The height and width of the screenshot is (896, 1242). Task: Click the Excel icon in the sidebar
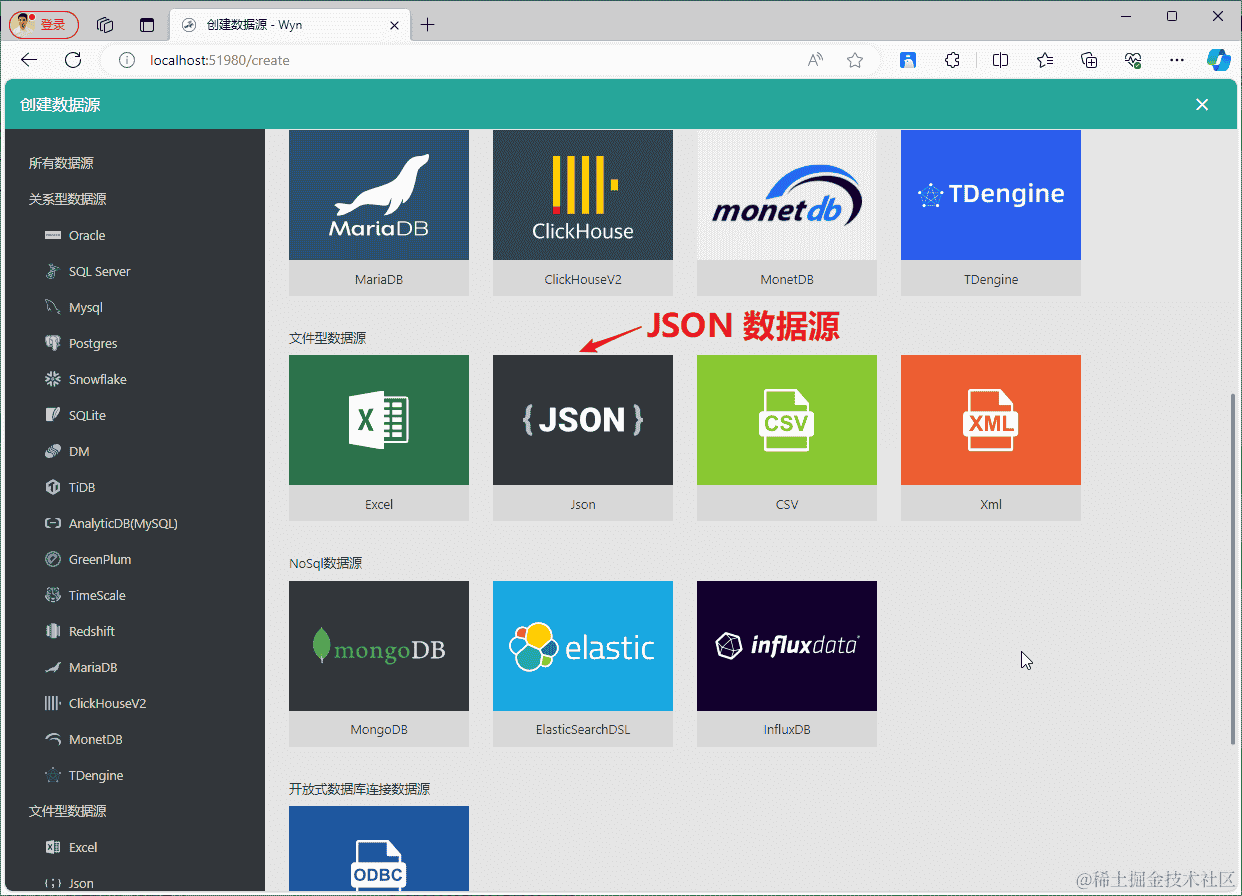pos(53,847)
